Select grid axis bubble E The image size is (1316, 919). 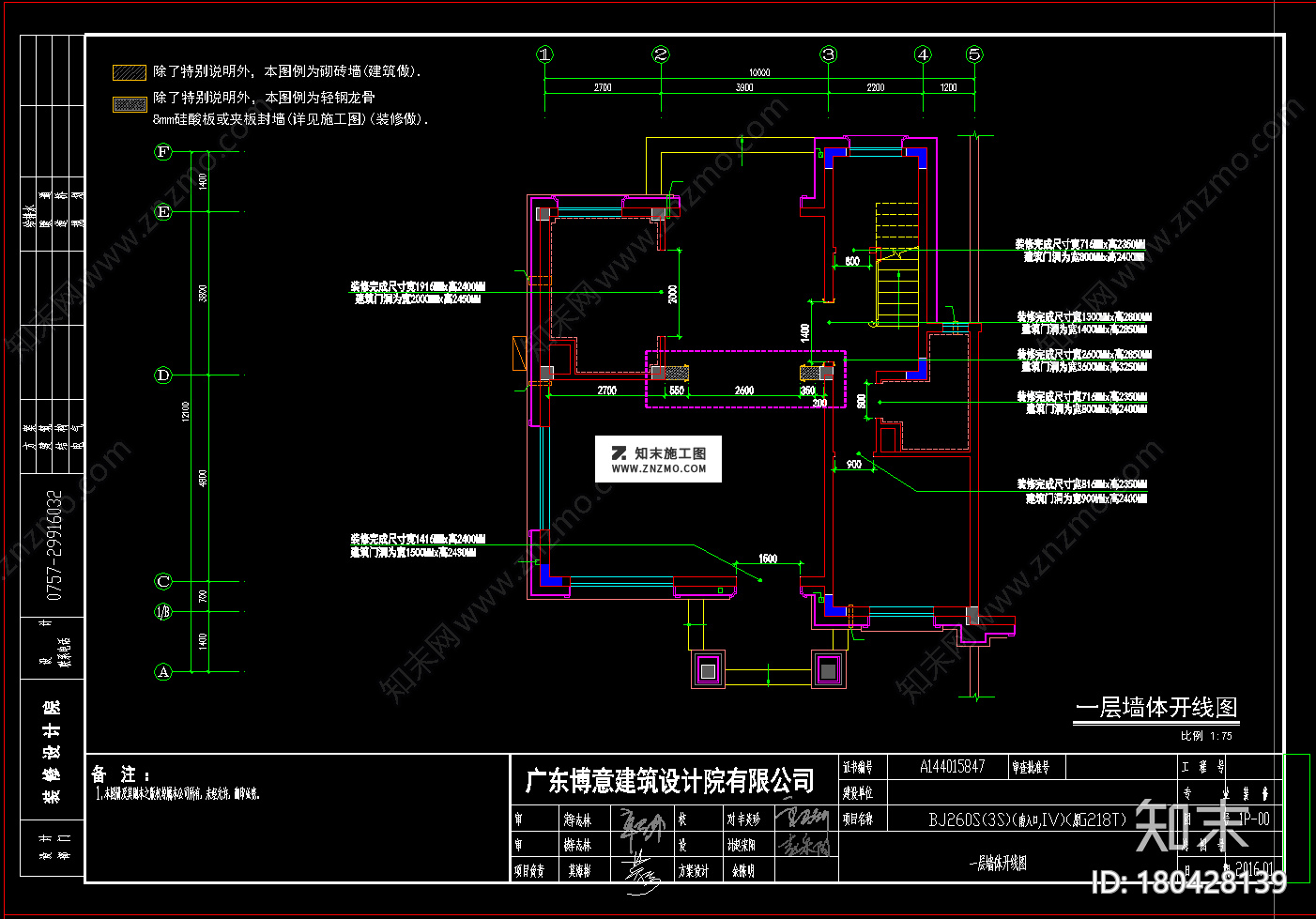coord(163,212)
